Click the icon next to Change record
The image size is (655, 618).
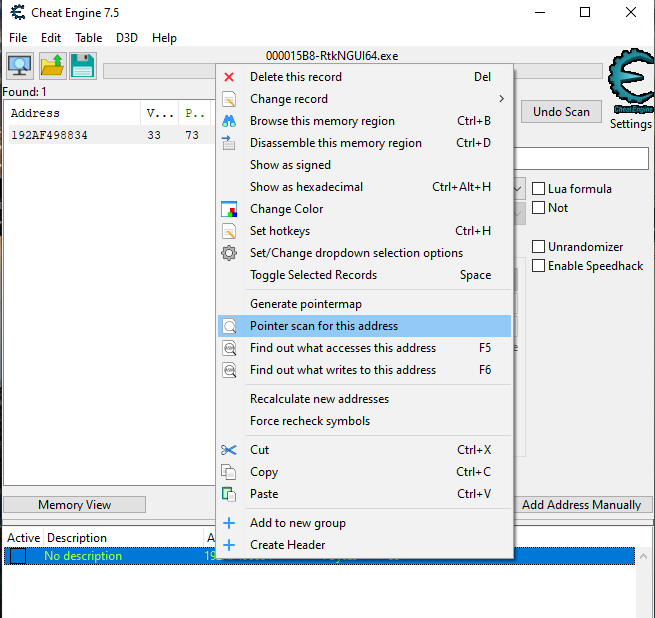pyautogui.click(x=229, y=99)
